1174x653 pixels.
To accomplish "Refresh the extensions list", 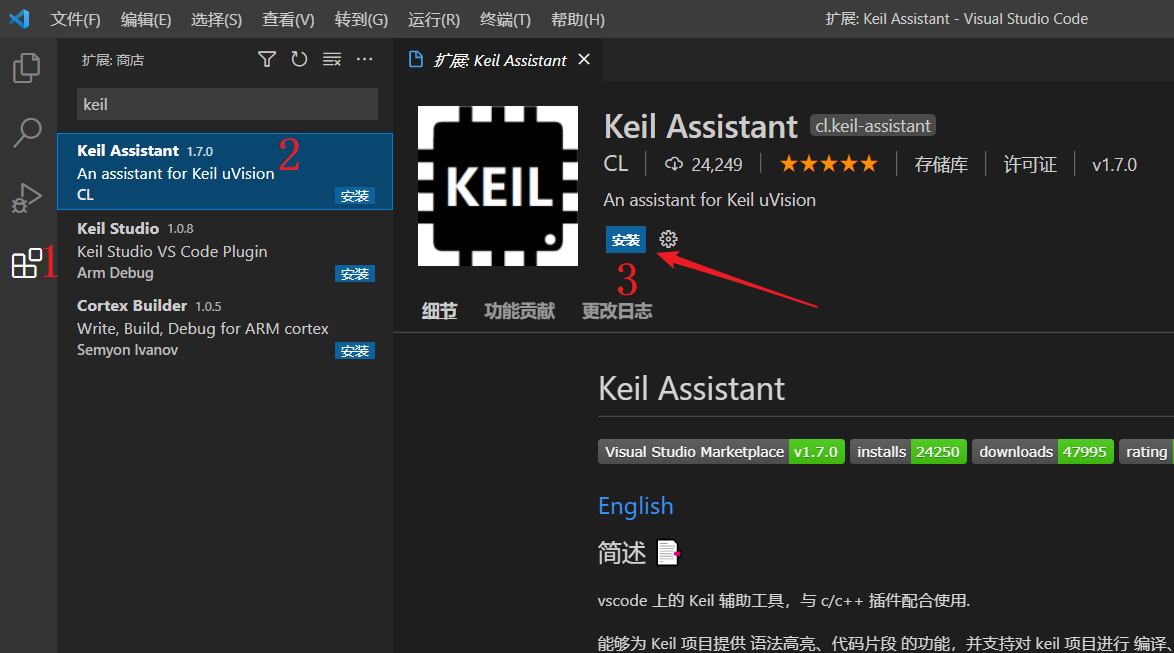I will click(x=299, y=59).
